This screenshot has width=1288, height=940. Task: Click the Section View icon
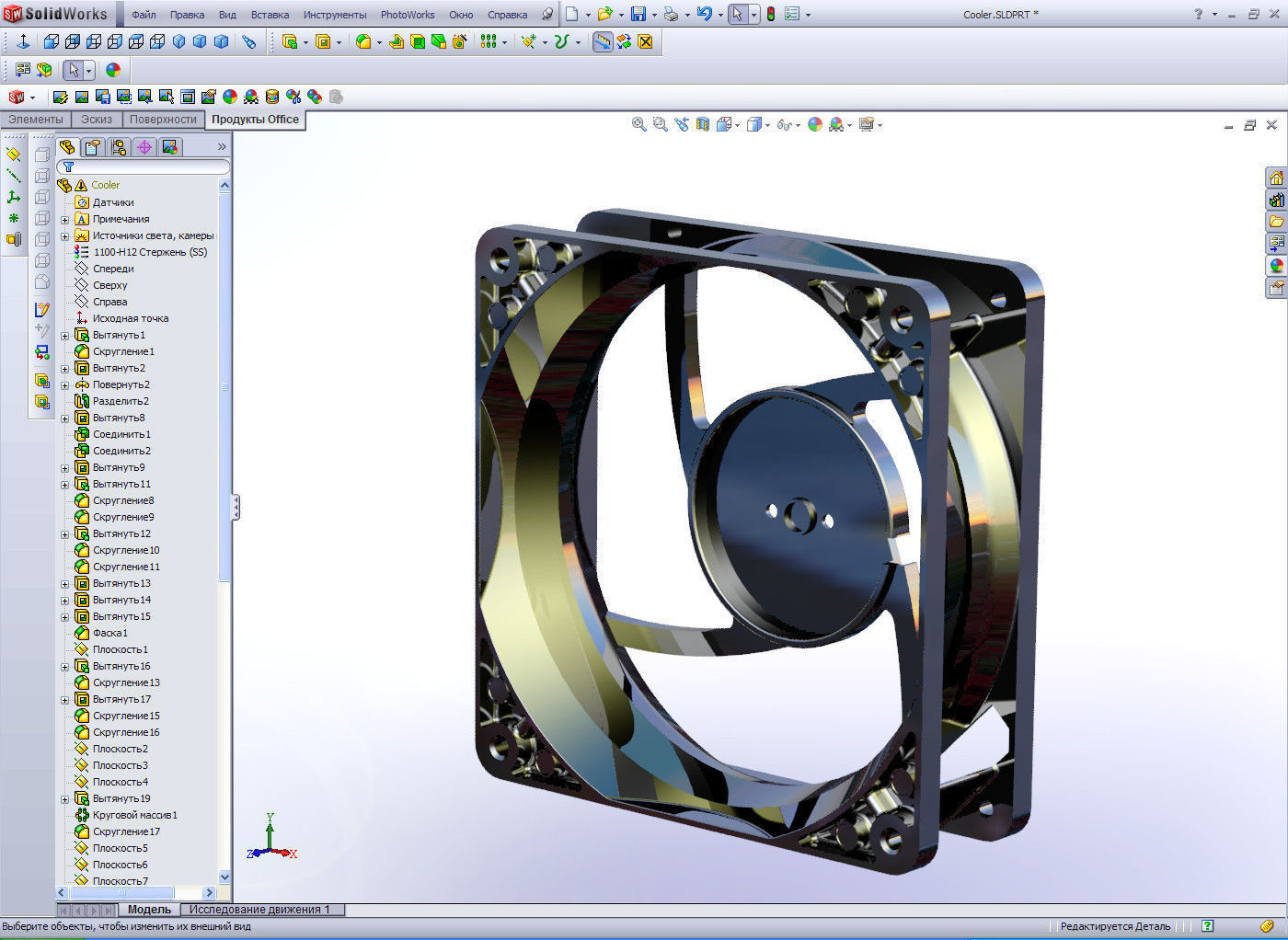(x=702, y=124)
